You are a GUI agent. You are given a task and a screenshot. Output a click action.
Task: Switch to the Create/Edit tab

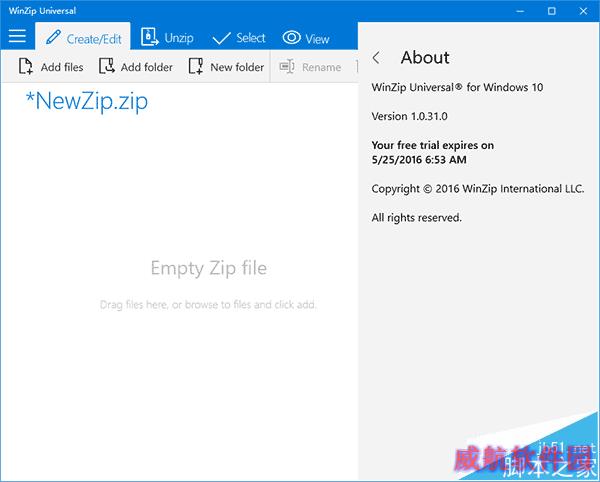click(83, 37)
